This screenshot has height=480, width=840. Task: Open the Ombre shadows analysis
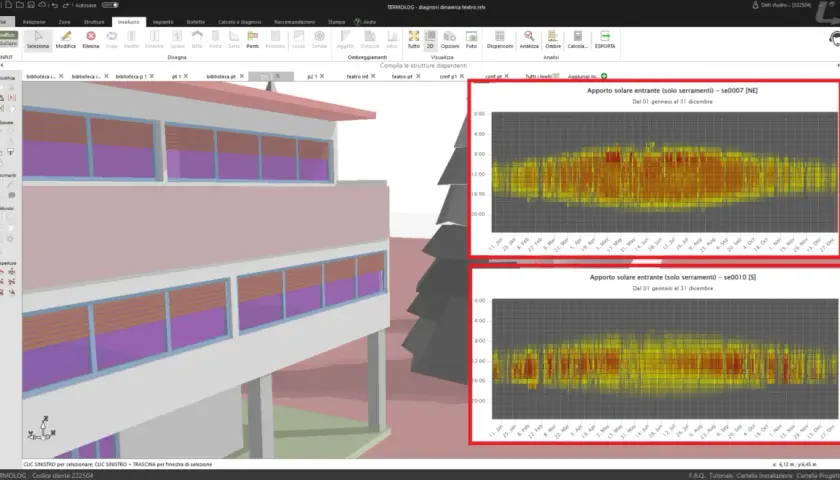tap(553, 40)
